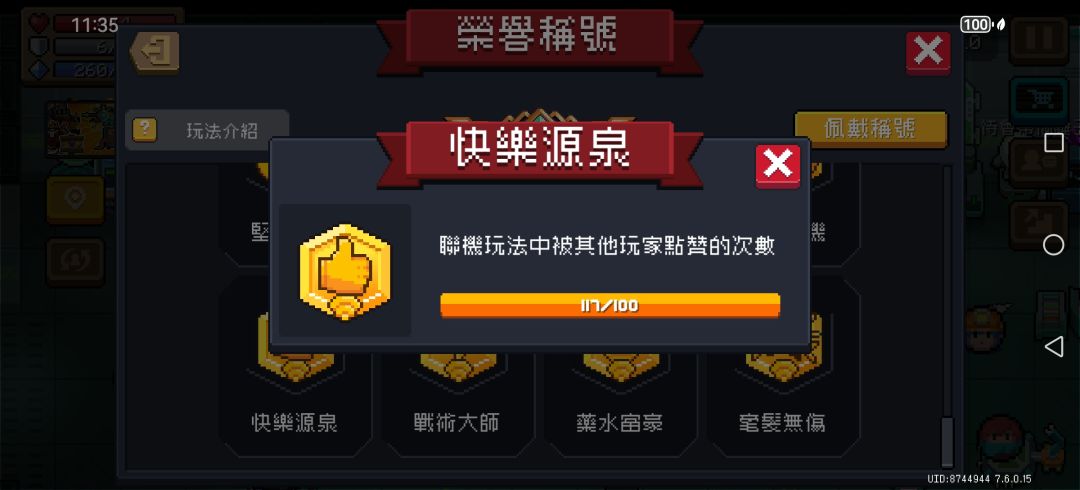Click the 117/100 orange progress bar
This screenshot has height=490, width=1080.
click(x=610, y=305)
